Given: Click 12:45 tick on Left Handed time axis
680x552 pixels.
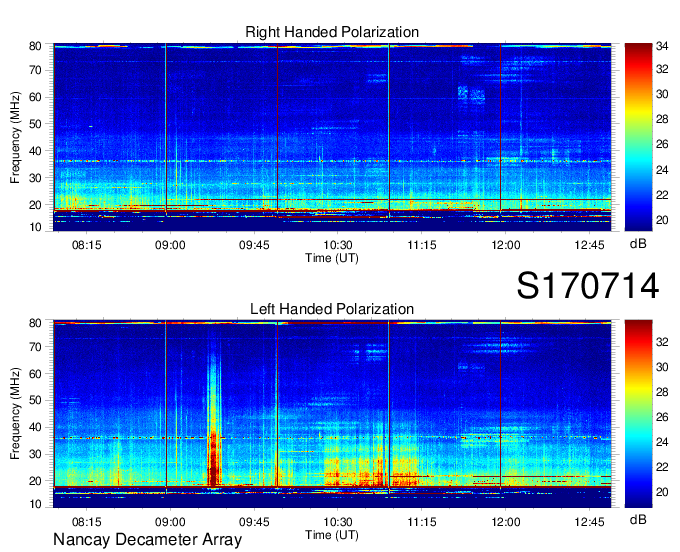Looking at the screenshot, I should (x=589, y=522).
